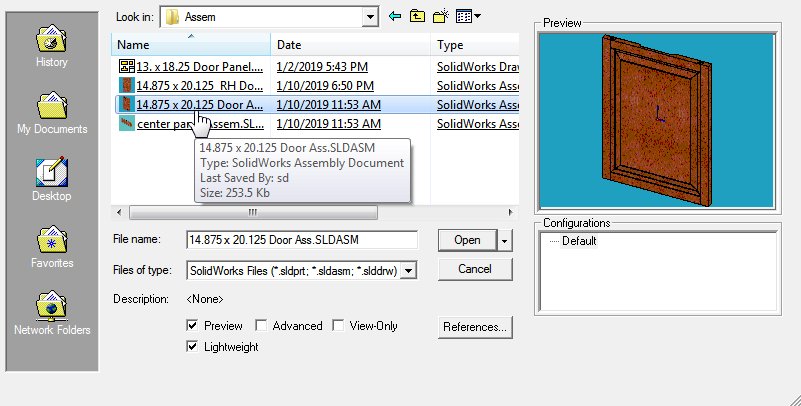Open the View menu dropdown icon
Screen dimensions: 801x406
(467, 16)
